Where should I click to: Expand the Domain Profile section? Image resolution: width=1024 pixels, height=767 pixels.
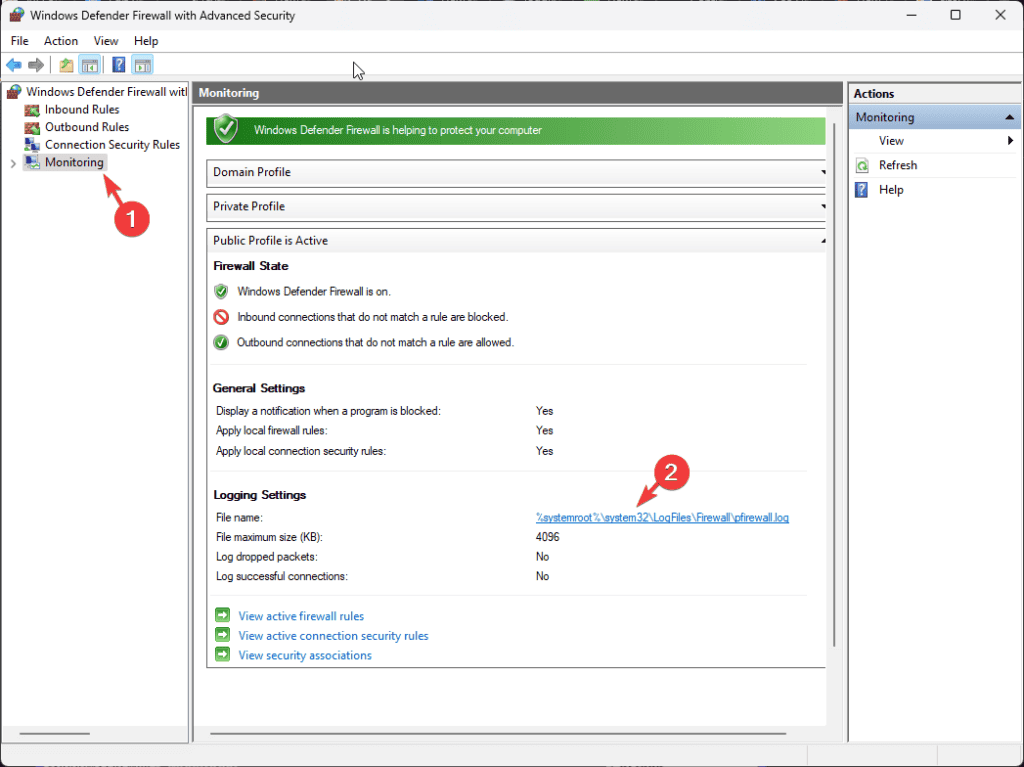pyautogui.click(x=822, y=172)
